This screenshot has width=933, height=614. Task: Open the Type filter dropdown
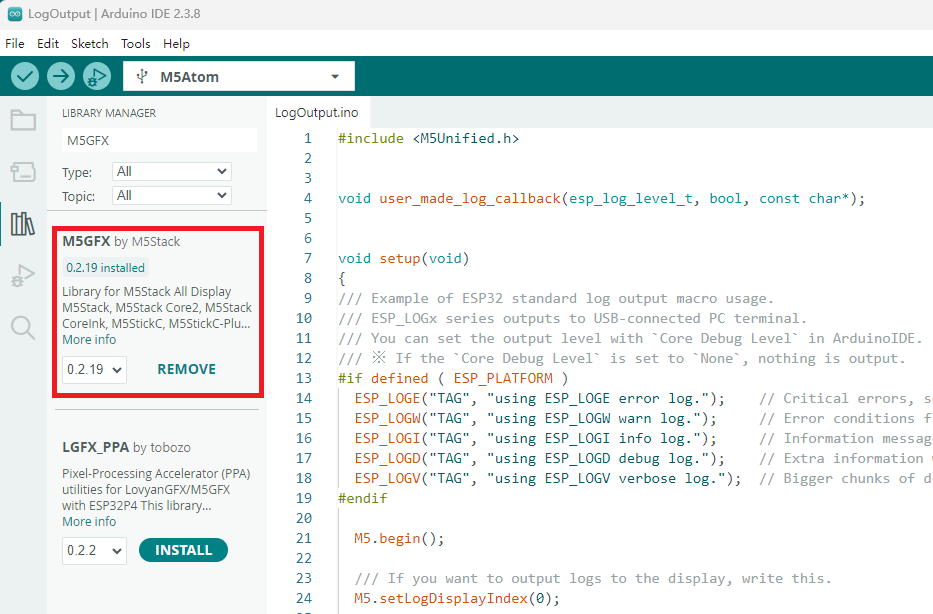point(171,171)
